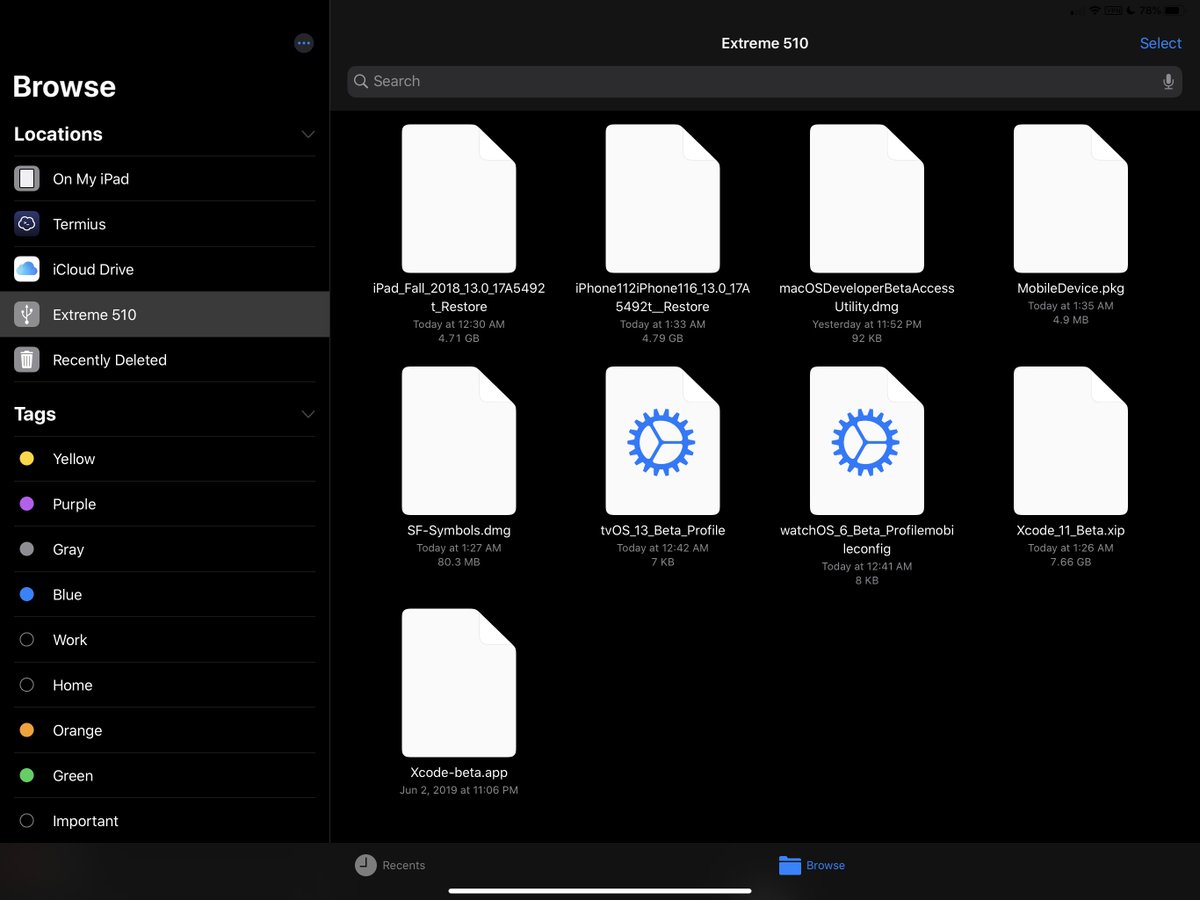
Task: Open the tvOS_13_Beta_Profile gear file icon
Action: click(x=662, y=441)
